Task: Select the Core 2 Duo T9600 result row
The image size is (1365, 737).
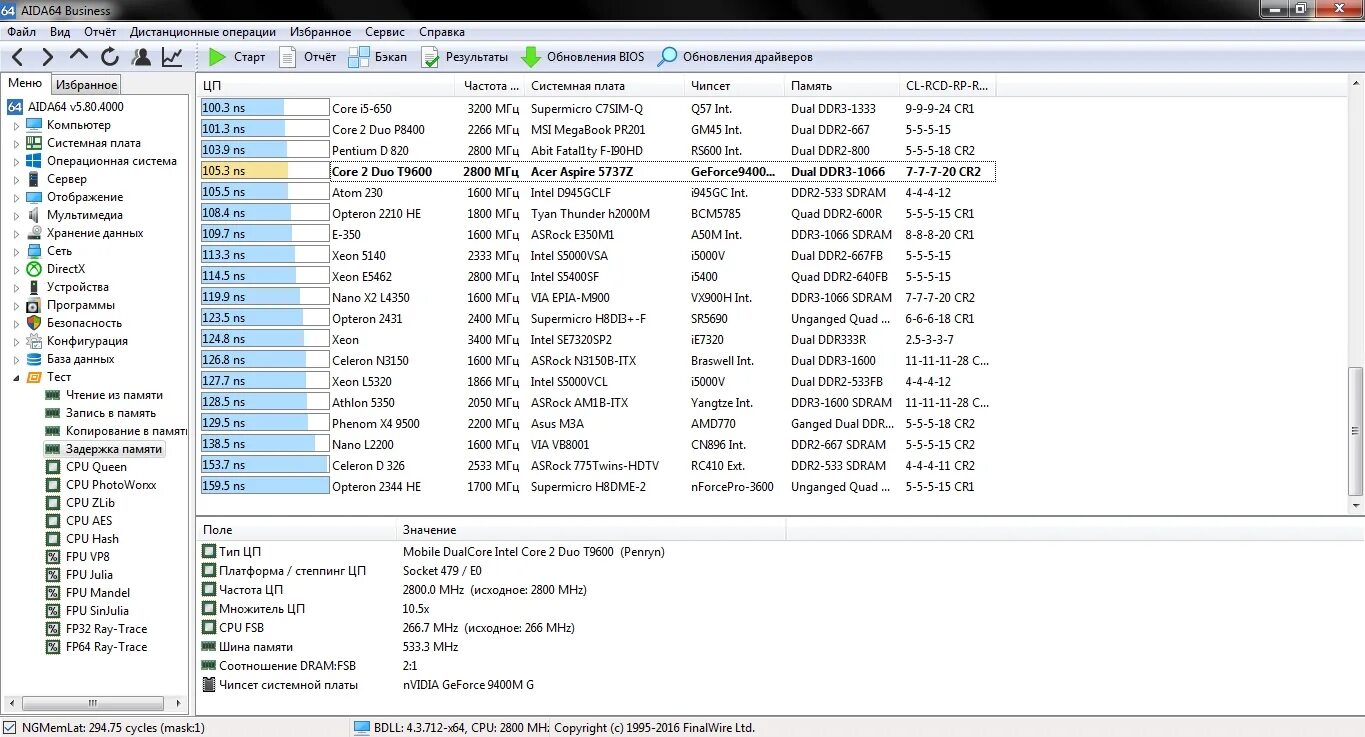Action: tap(597, 172)
